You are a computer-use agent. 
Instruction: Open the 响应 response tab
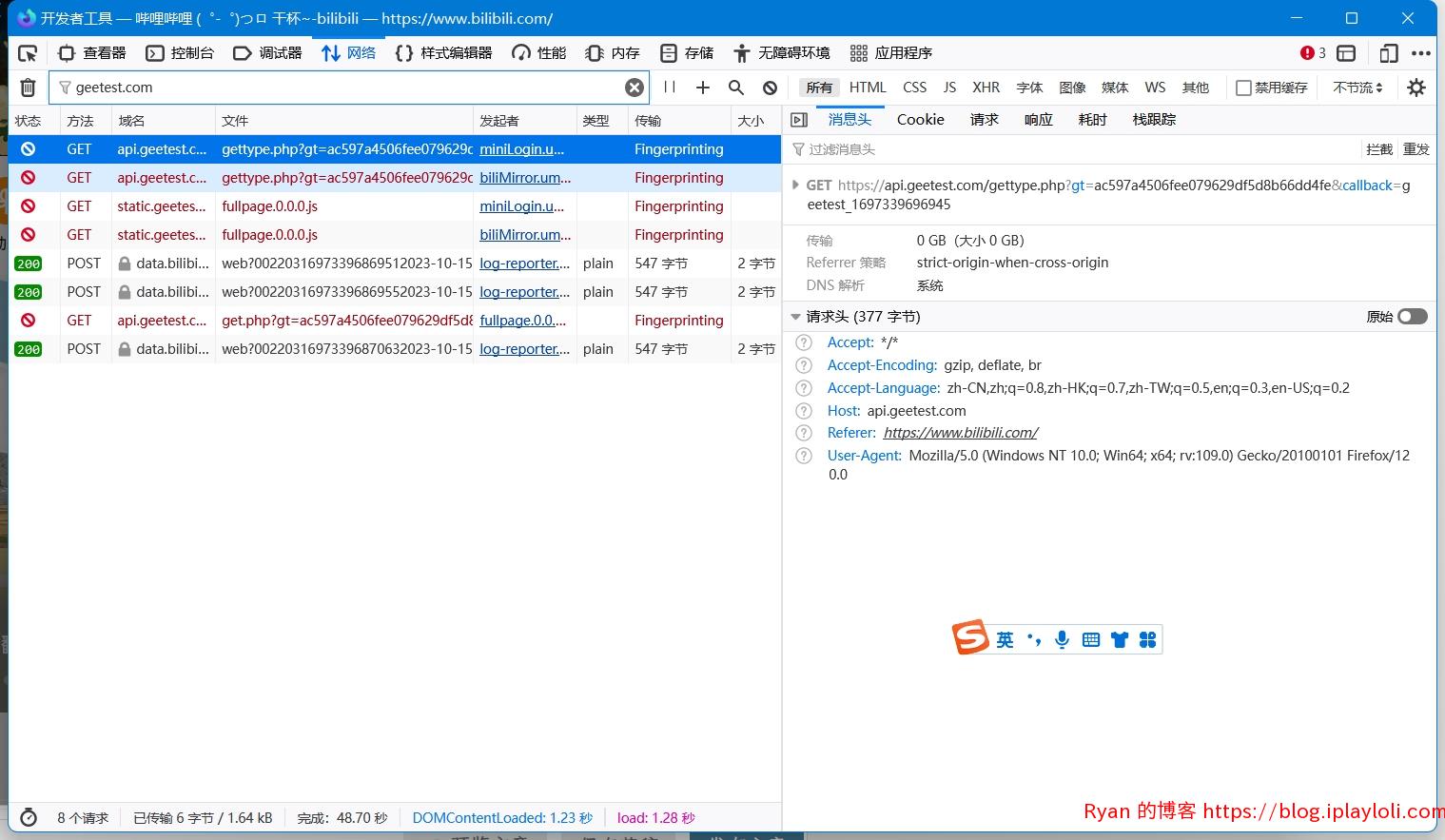(1039, 120)
